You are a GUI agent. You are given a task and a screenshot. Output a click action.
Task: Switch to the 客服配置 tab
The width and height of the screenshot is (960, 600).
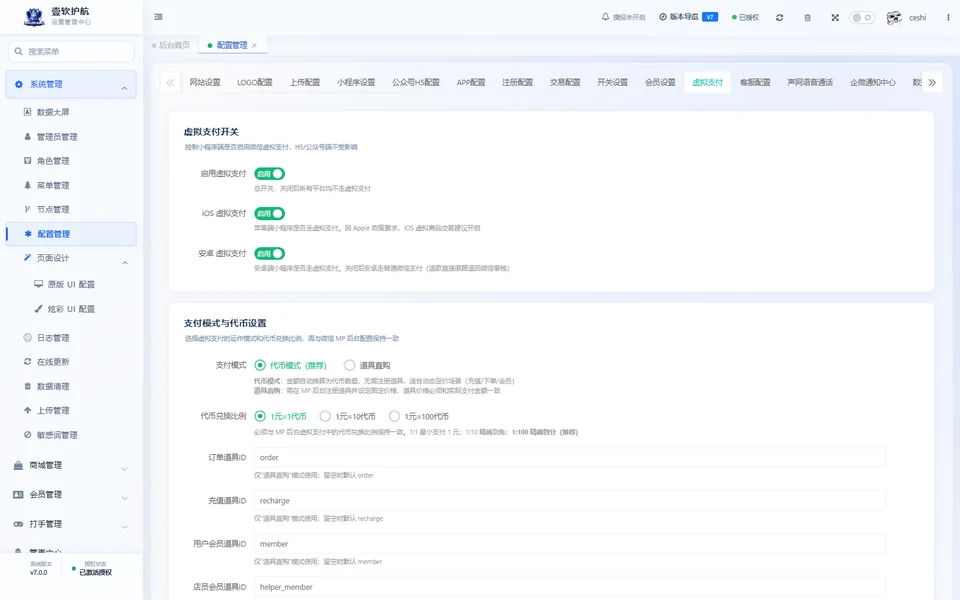(755, 82)
